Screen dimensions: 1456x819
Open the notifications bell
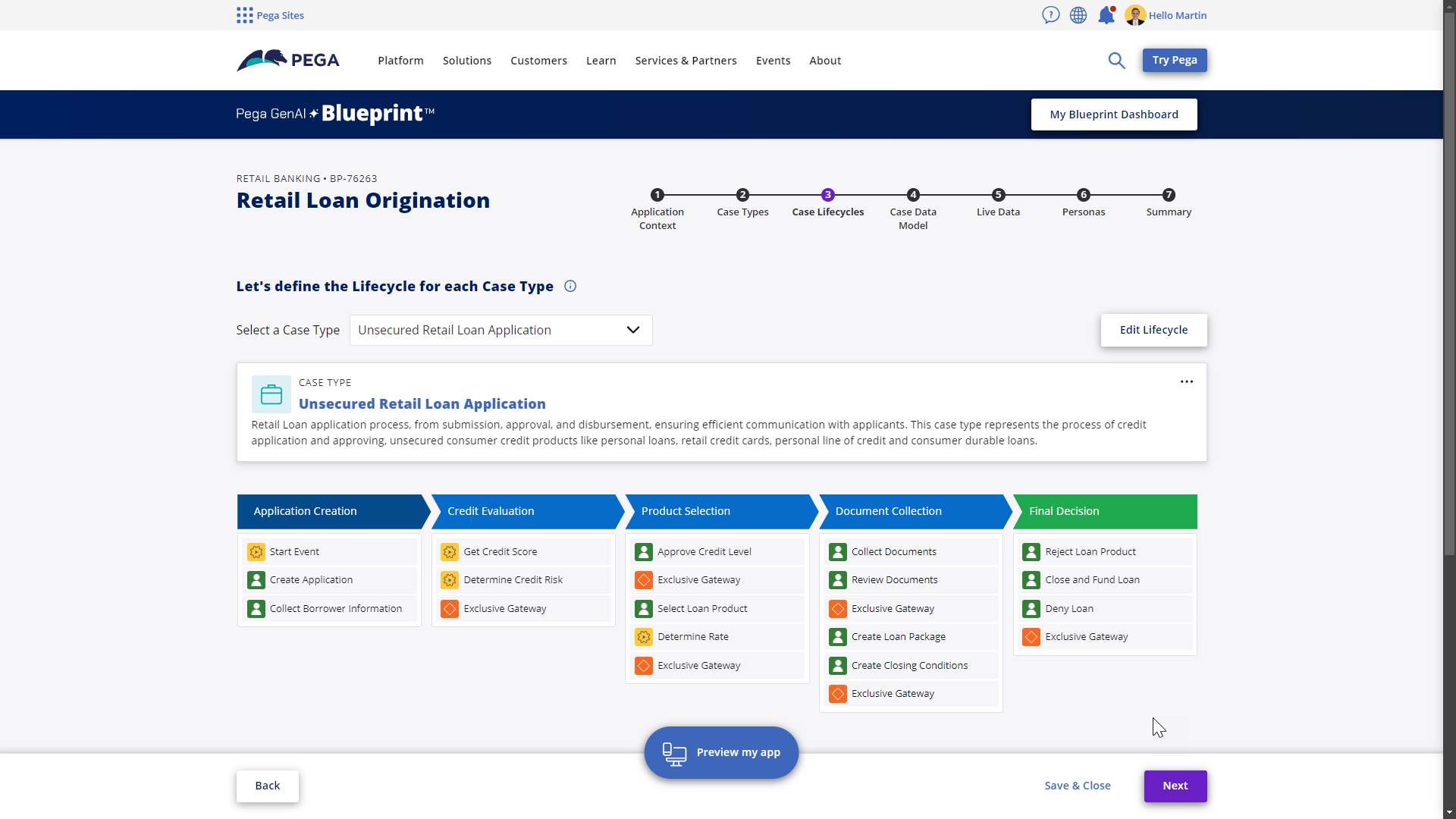[1106, 15]
